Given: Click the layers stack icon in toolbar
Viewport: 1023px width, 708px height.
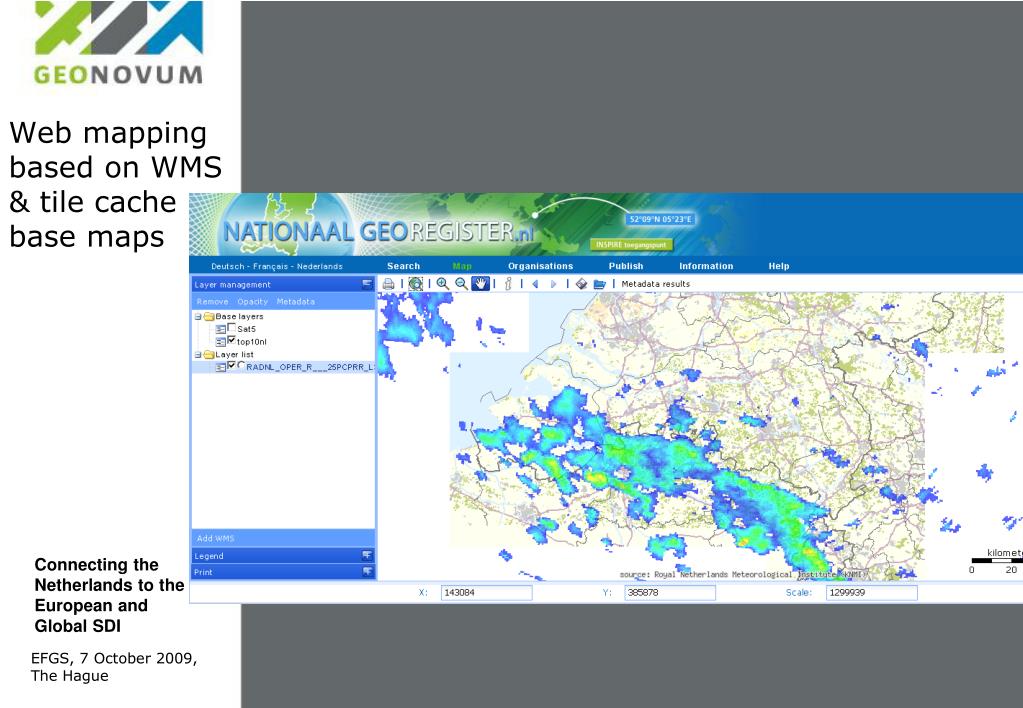Looking at the screenshot, I should pos(581,284).
